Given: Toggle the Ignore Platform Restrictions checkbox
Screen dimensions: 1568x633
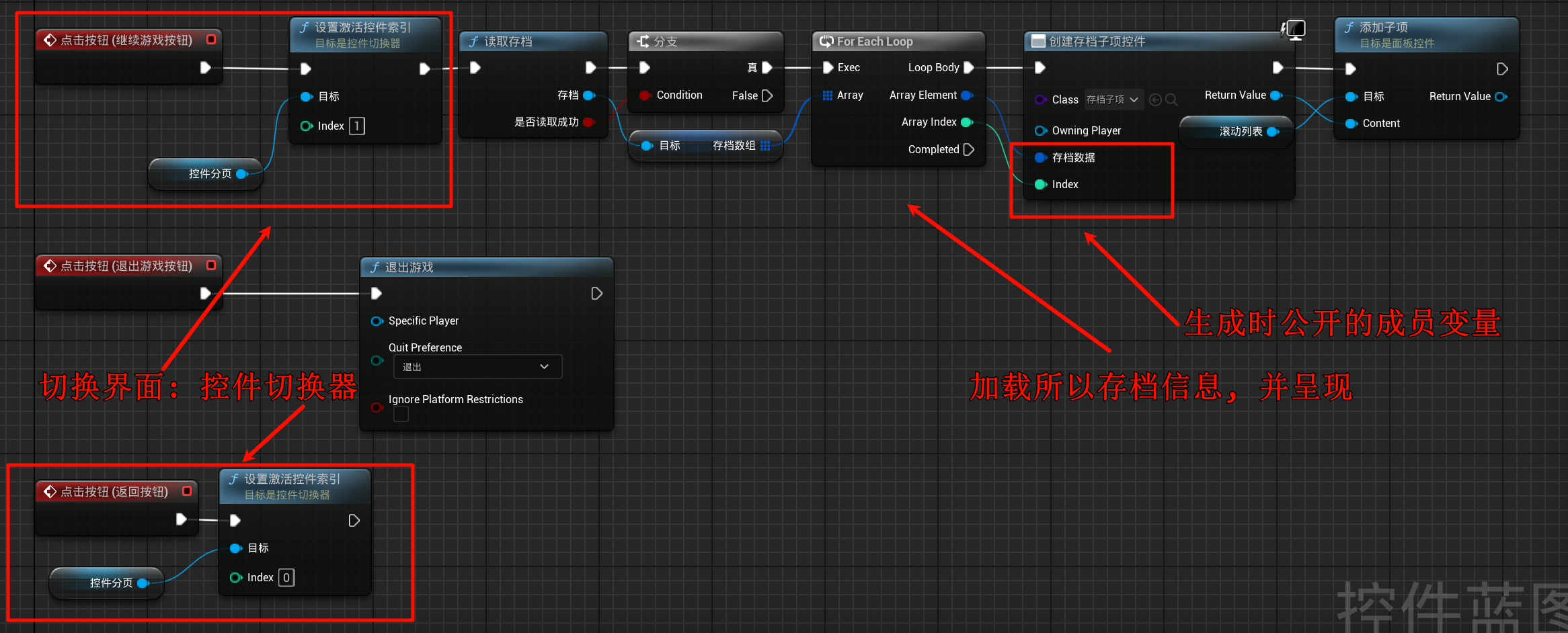Looking at the screenshot, I should click(401, 415).
